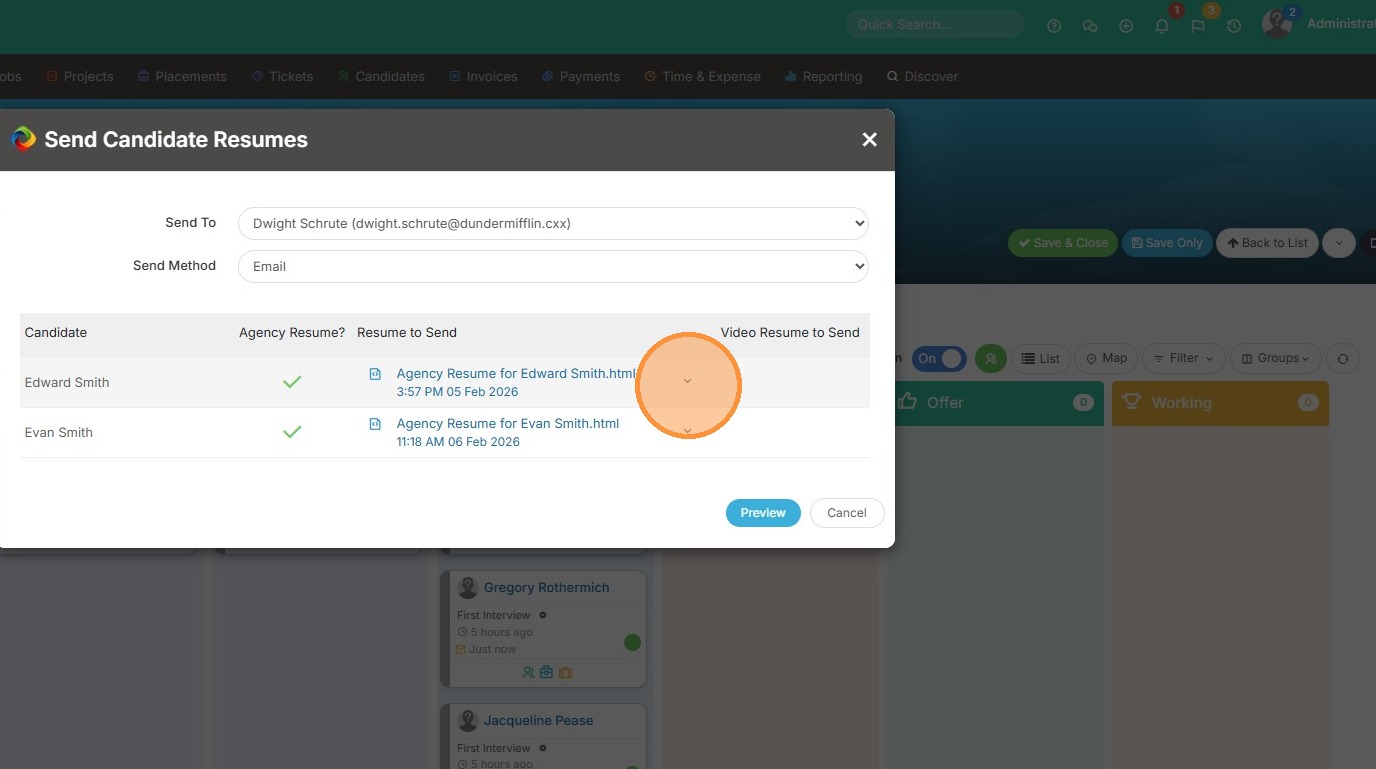The width and height of the screenshot is (1376, 769).
Task: Click envelope icon beside Just now
Action: (461, 649)
